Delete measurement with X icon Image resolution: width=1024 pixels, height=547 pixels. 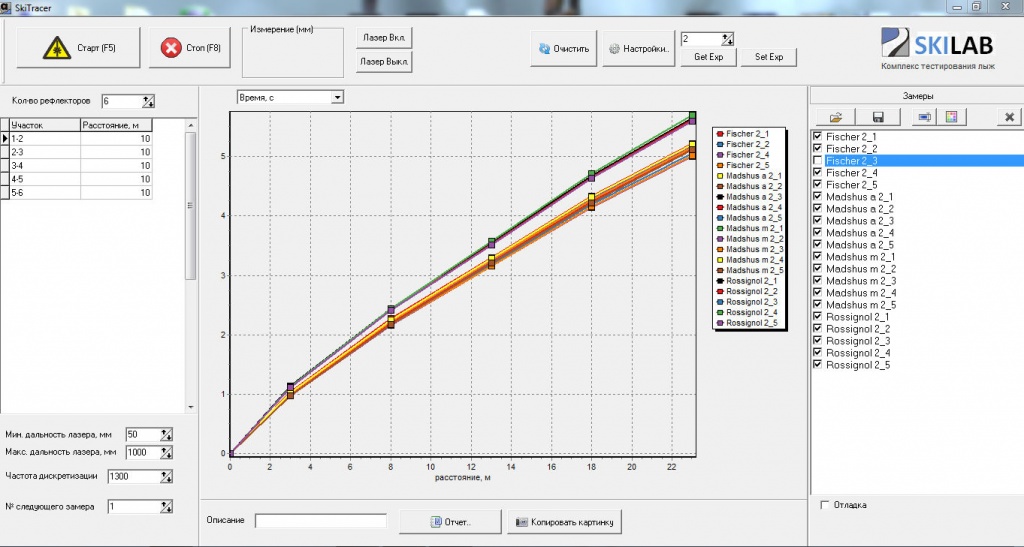pos(1009,117)
